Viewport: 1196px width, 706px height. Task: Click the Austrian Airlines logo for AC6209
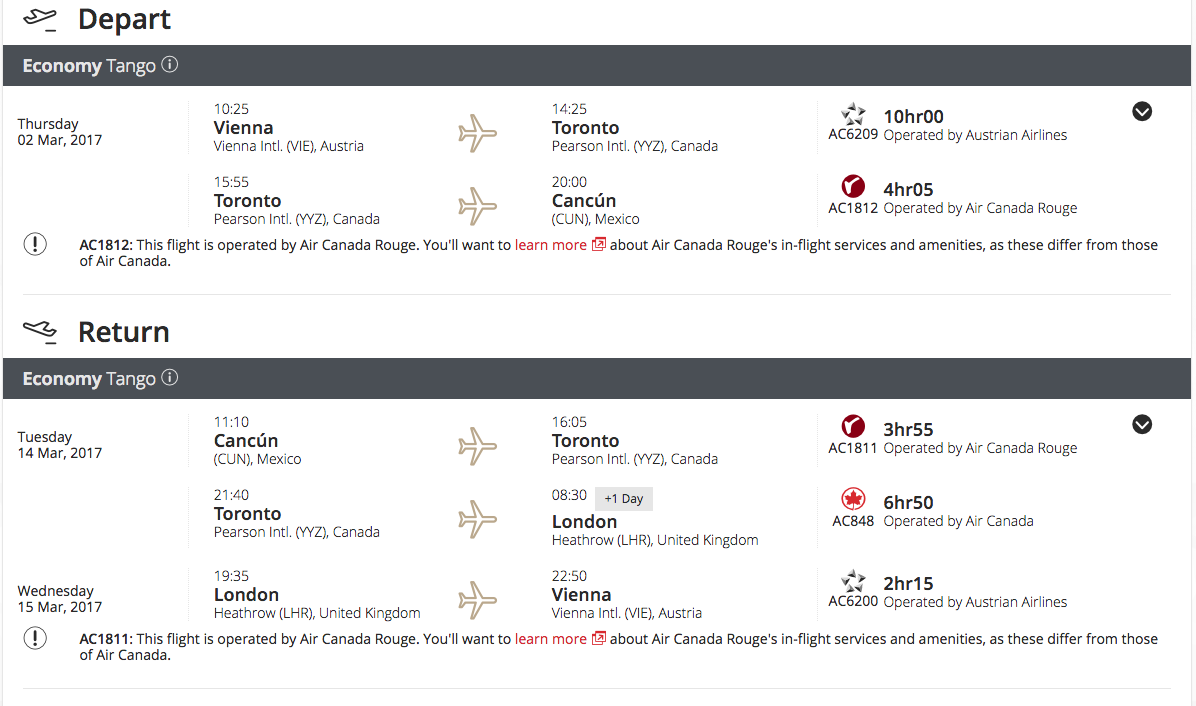pyautogui.click(x=853, y=114)
